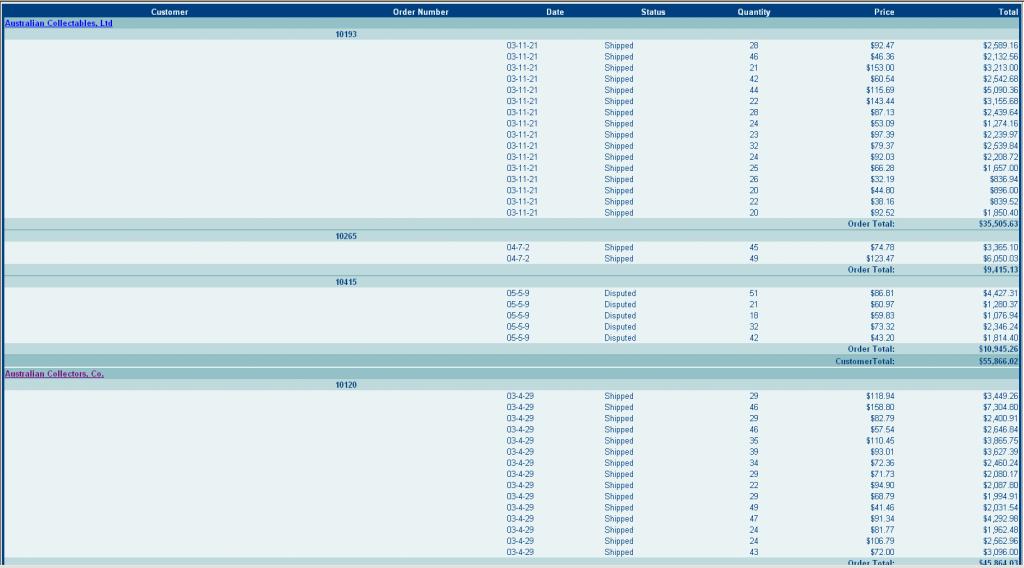Click Disputed status in the $2,346.24 row
This screenshot has width=1024, height=568.
pos(620,326)
